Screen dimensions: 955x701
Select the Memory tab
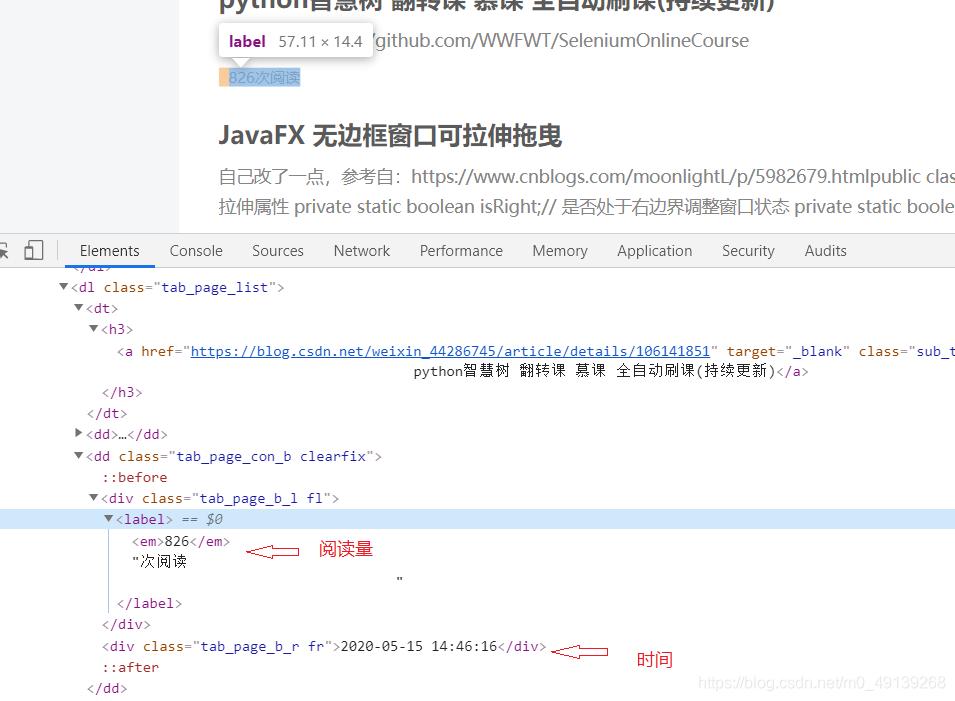pyautogui.click(x=559, y=250)
